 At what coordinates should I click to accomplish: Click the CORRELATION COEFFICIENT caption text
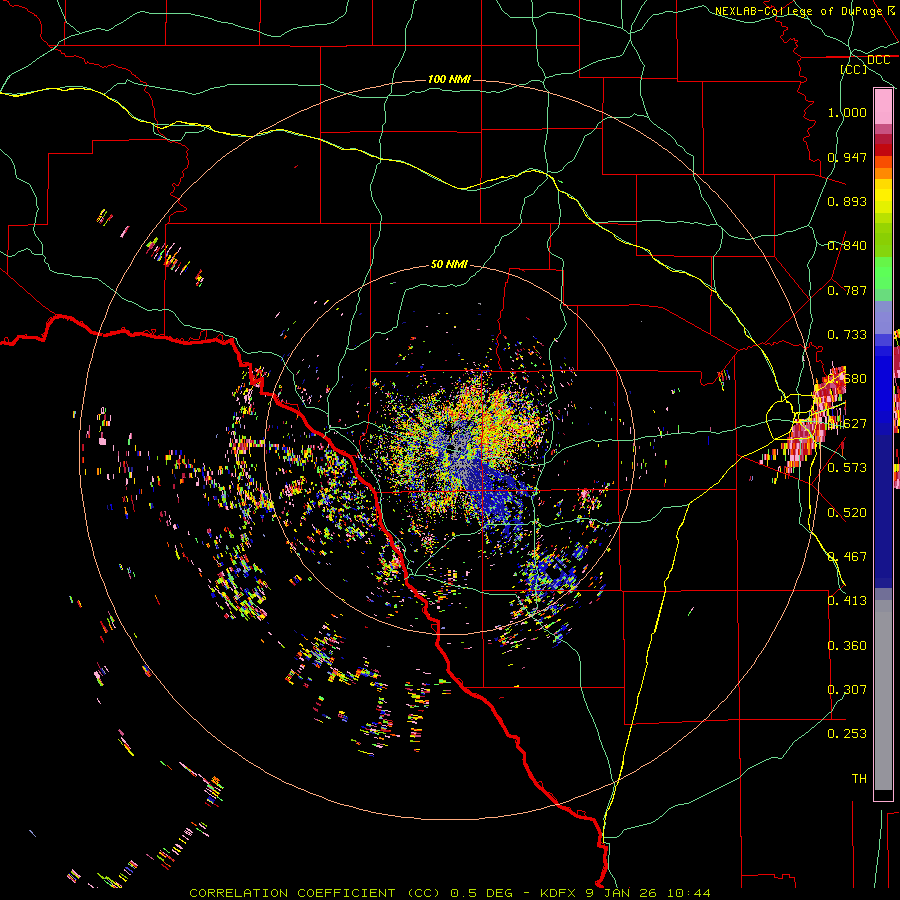[x=292, y=893]
